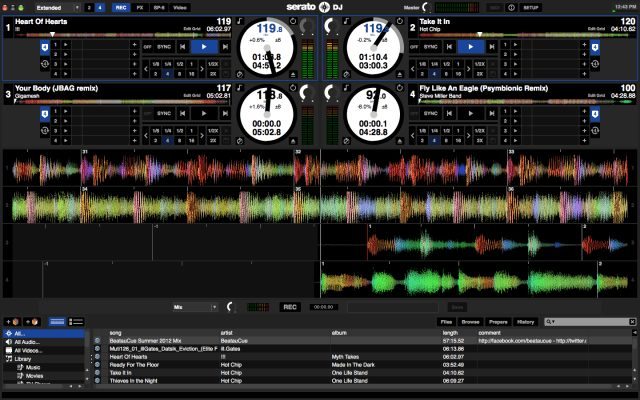This screenshot has height=400, width=640.
Task: Adjust the recording gain knob
Action: tap(231, 307)
